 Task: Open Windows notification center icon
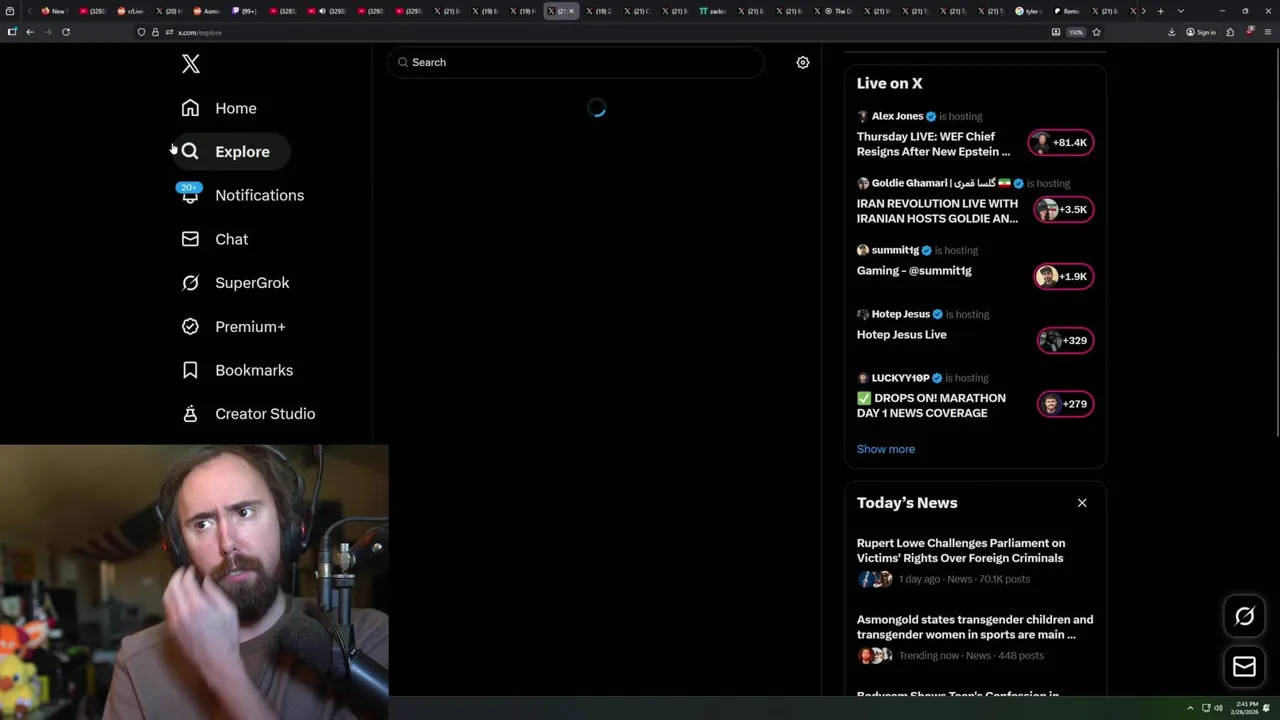click(x=1267, y=708)
